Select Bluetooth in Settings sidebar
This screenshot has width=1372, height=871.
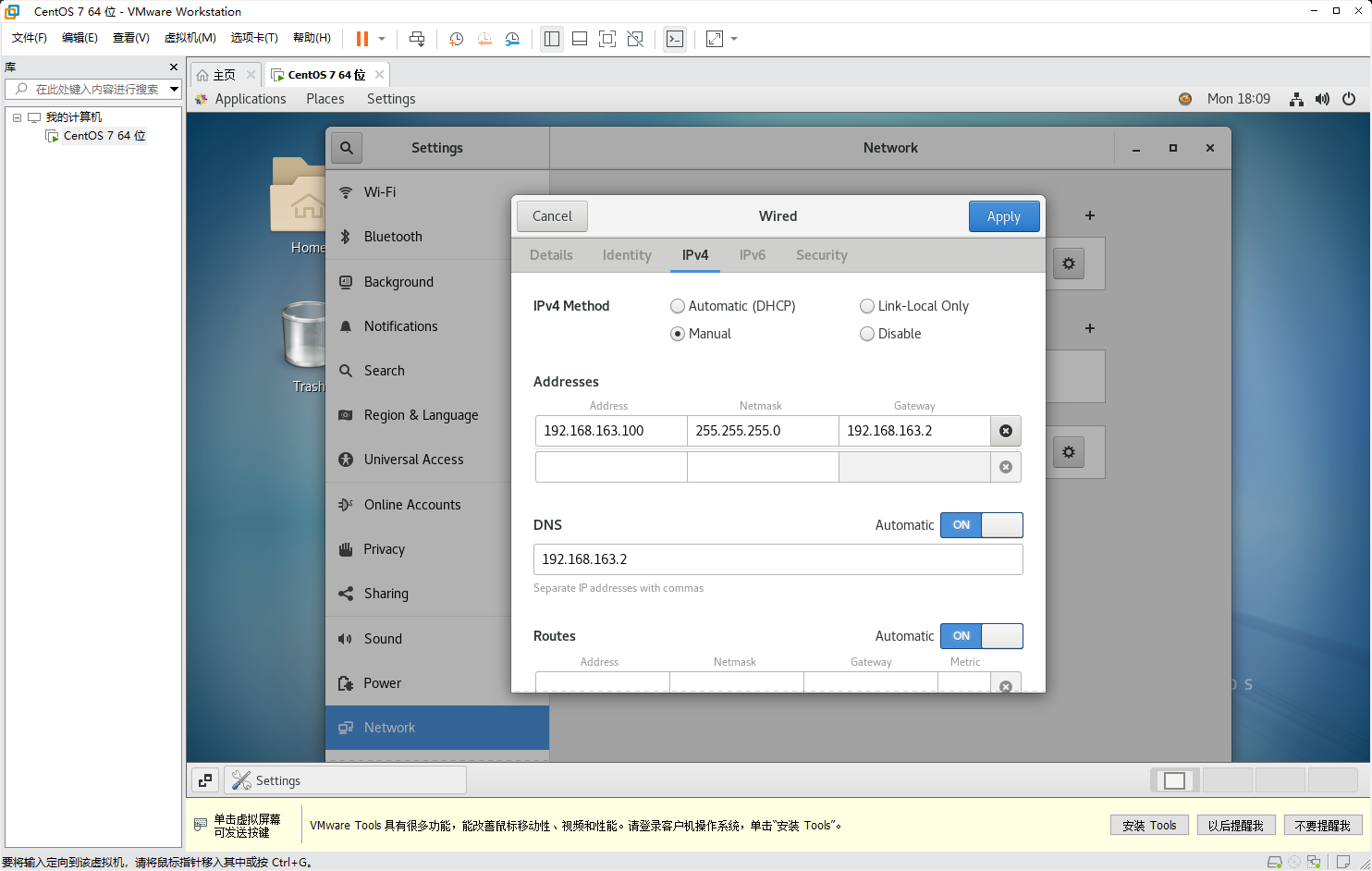(437, 237)
